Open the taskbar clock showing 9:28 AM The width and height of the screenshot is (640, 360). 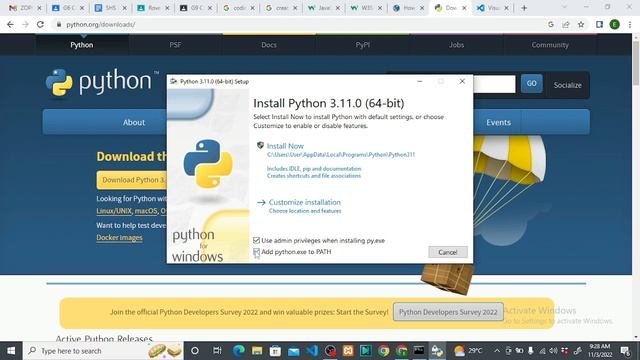point(599,351)
